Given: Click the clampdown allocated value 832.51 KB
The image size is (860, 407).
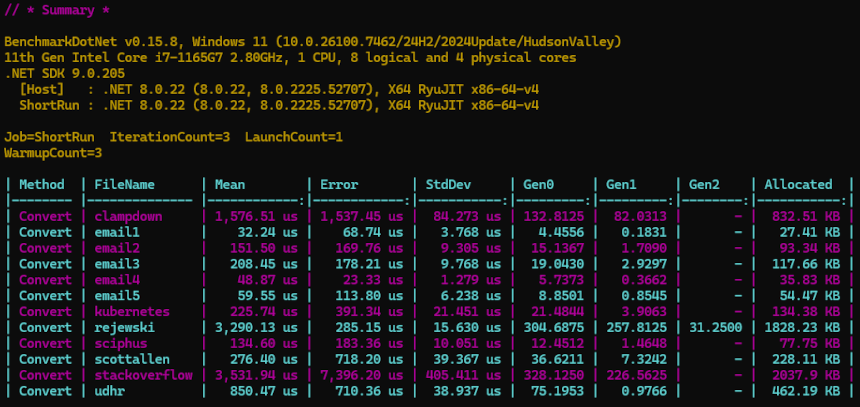Looking at the screenshot, I should tap(806, 217).
